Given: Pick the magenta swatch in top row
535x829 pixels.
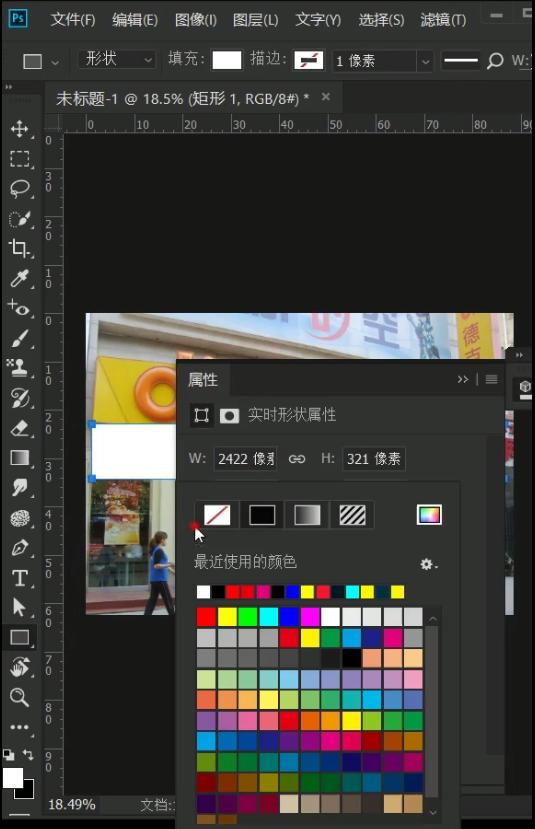Looking at the screenshot, I should pyautogui.click(x=310, y=616).
